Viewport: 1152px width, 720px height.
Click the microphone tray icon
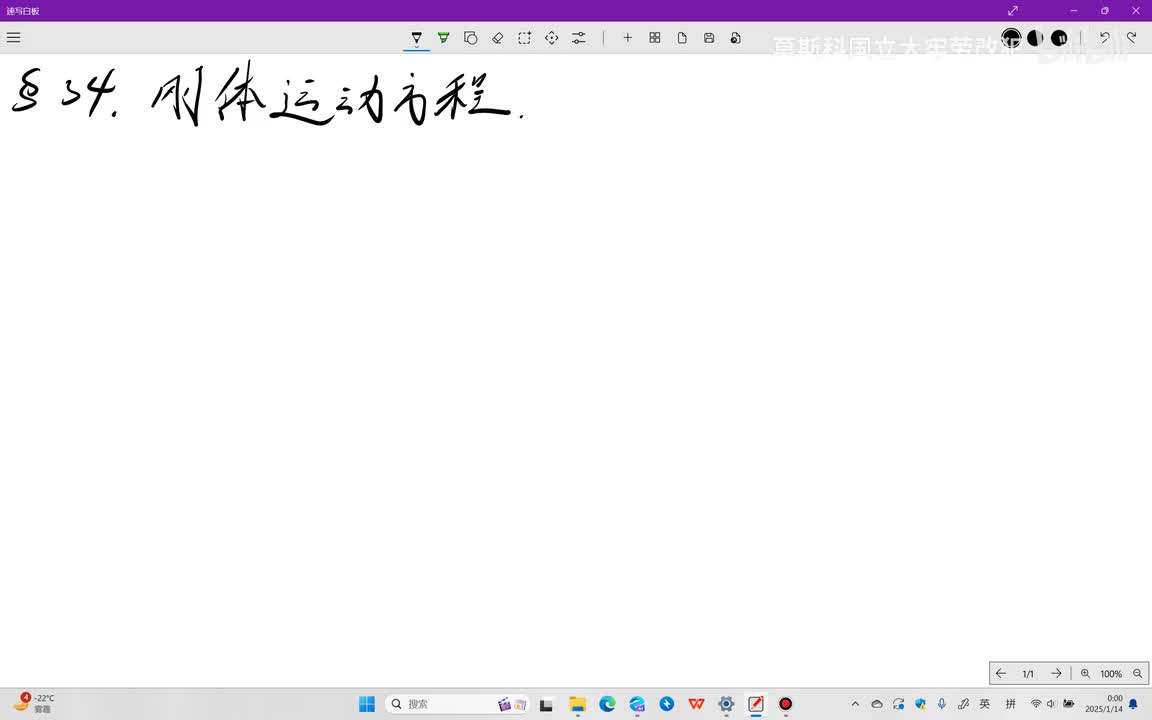(941, 704)
